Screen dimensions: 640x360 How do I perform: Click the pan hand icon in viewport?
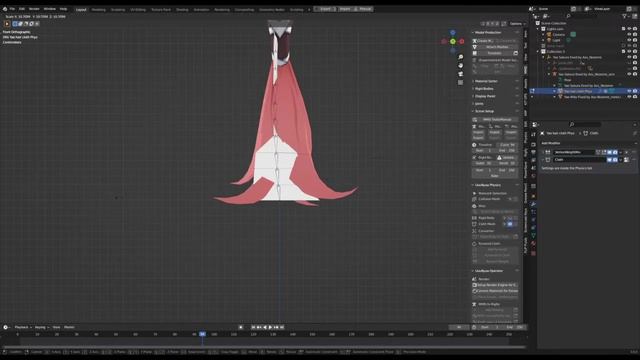460,65
